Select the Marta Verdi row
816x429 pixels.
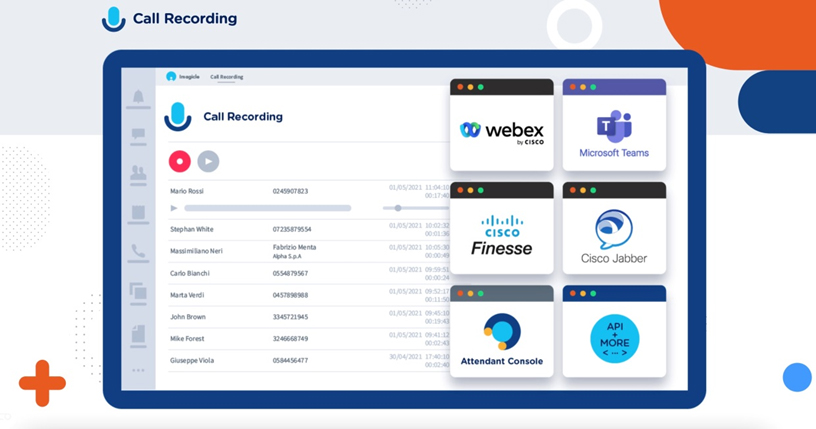tap(309, 295)
